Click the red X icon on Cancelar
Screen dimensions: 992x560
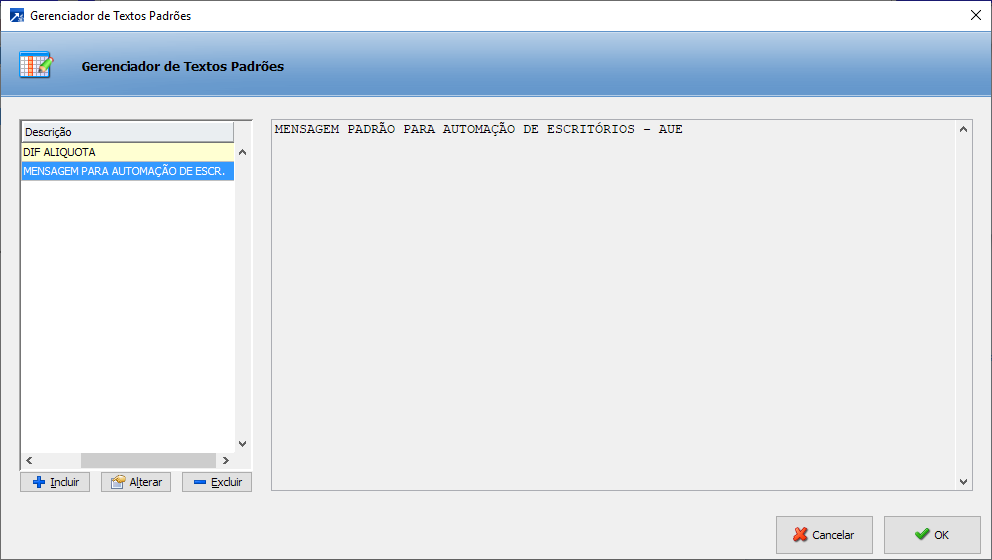point(800,535)
